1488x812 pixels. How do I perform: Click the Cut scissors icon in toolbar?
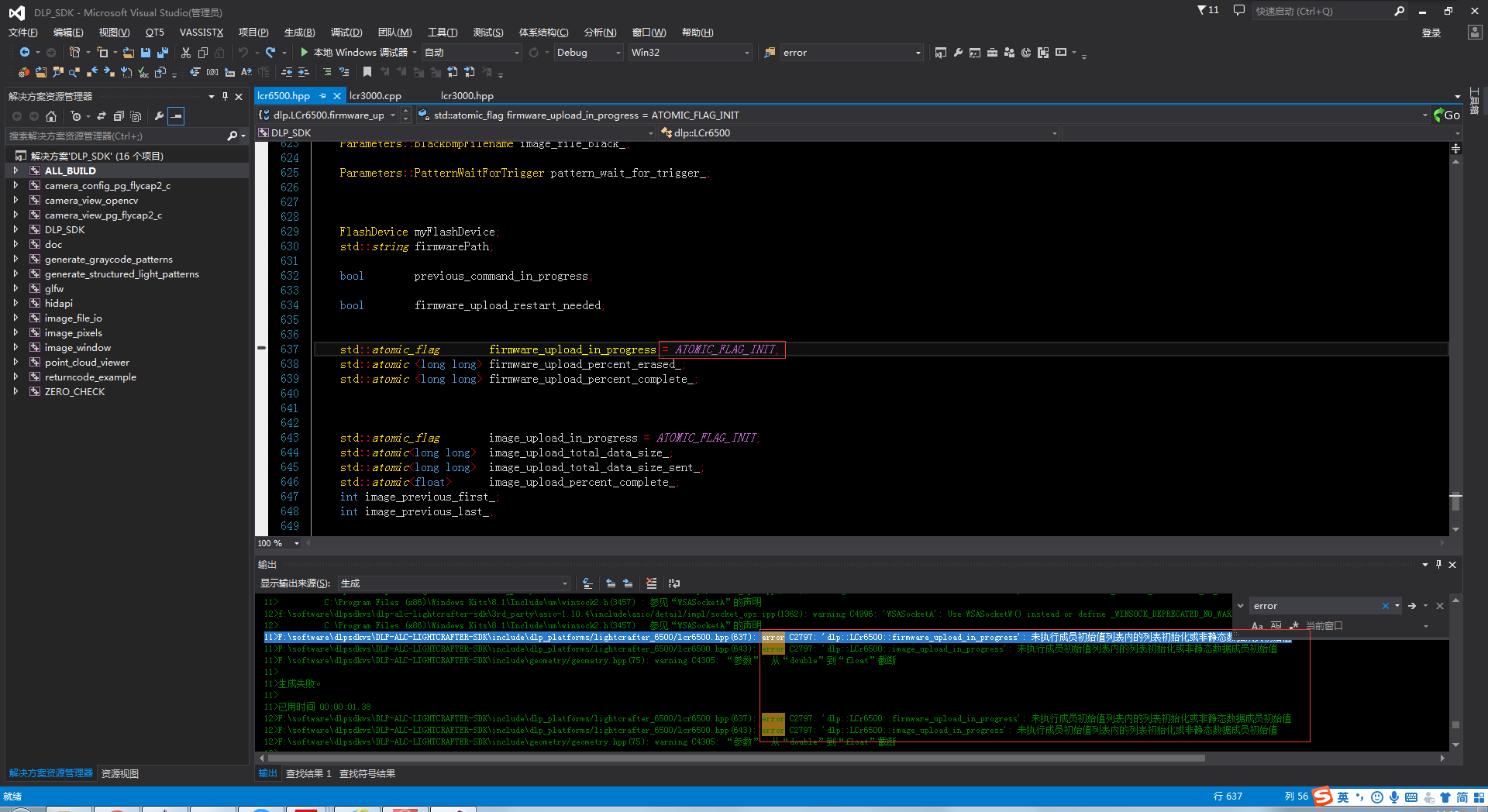[x=186, y=53]
